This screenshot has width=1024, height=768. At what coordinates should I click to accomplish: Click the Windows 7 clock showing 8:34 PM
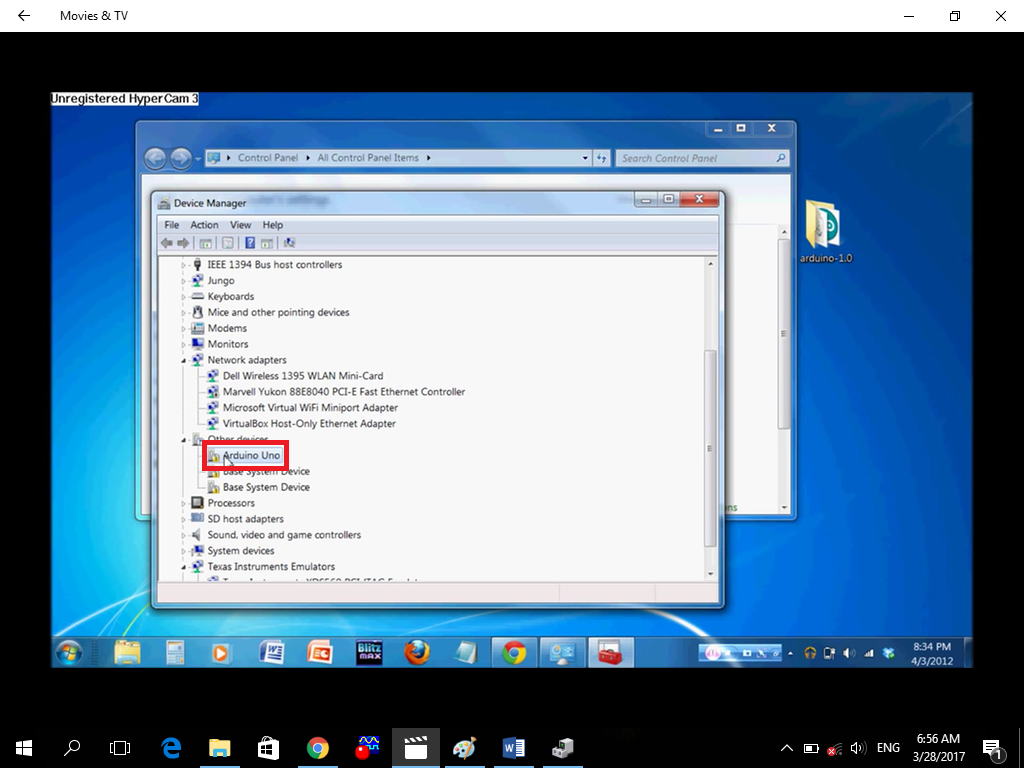932,654
